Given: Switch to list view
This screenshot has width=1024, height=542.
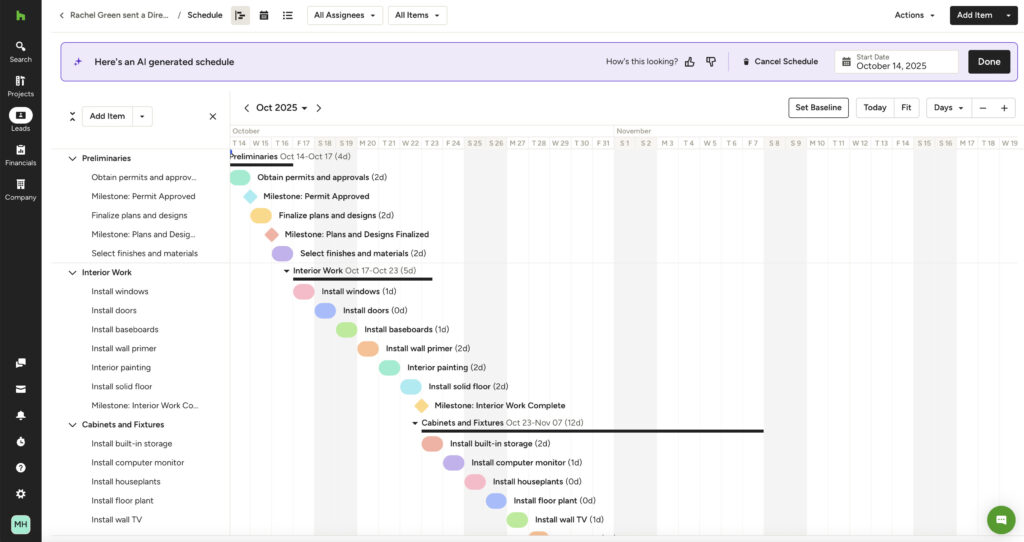Looking at the screenshot, I should [x=287, y=15].
